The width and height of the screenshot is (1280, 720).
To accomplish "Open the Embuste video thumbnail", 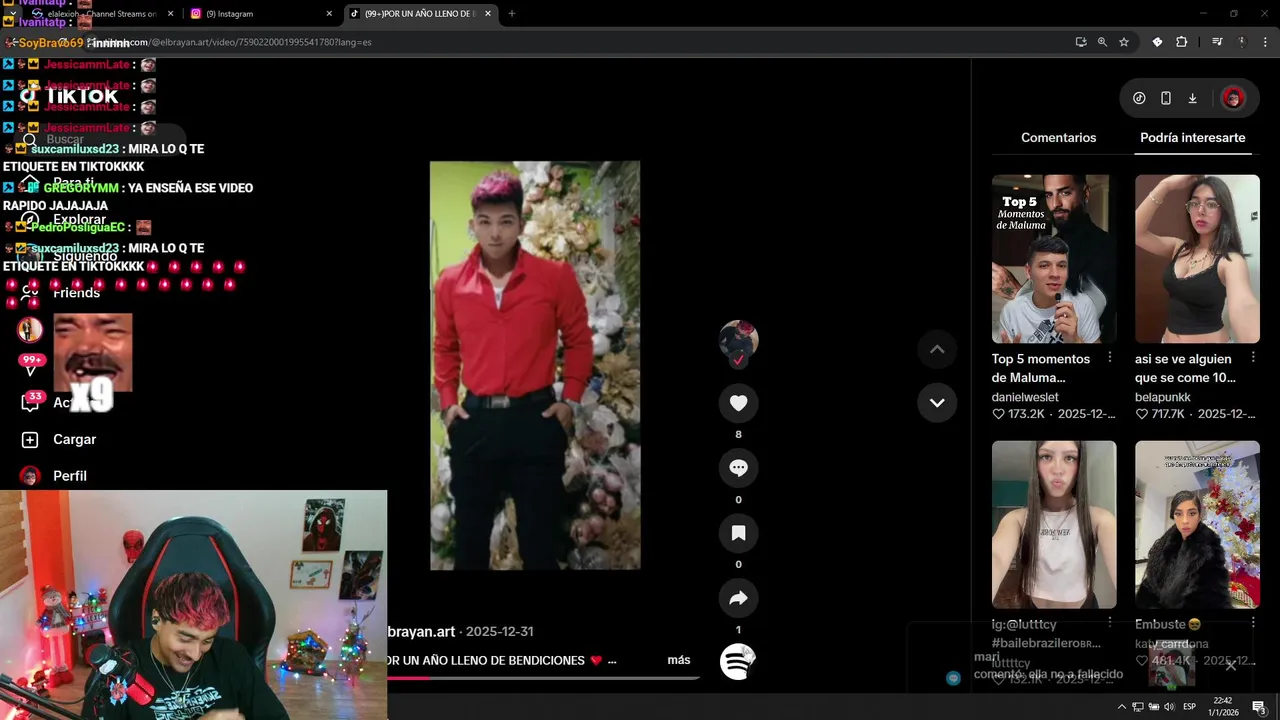I will [x=1197, y=525].
